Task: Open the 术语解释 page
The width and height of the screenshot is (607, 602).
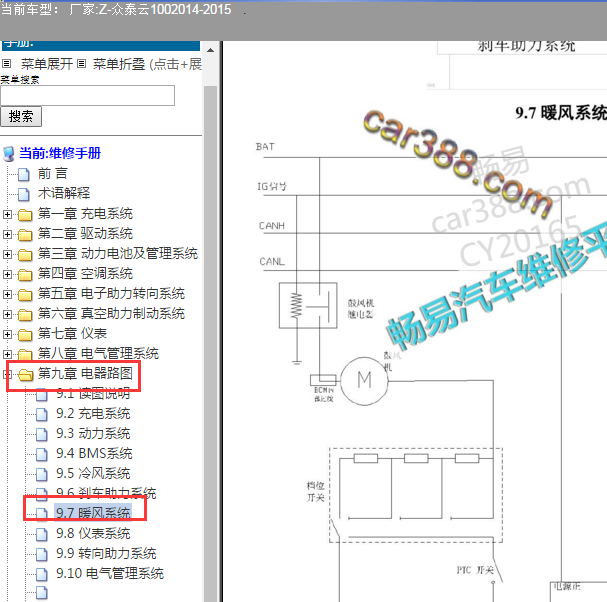Action: click(x=64, y=193)
